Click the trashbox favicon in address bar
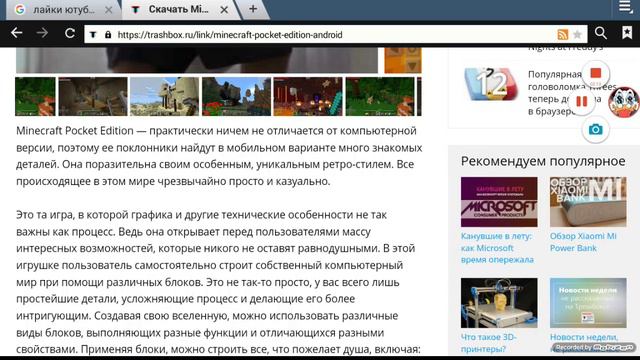The width and height of the screenshot is (640, 360). point(93,35)
